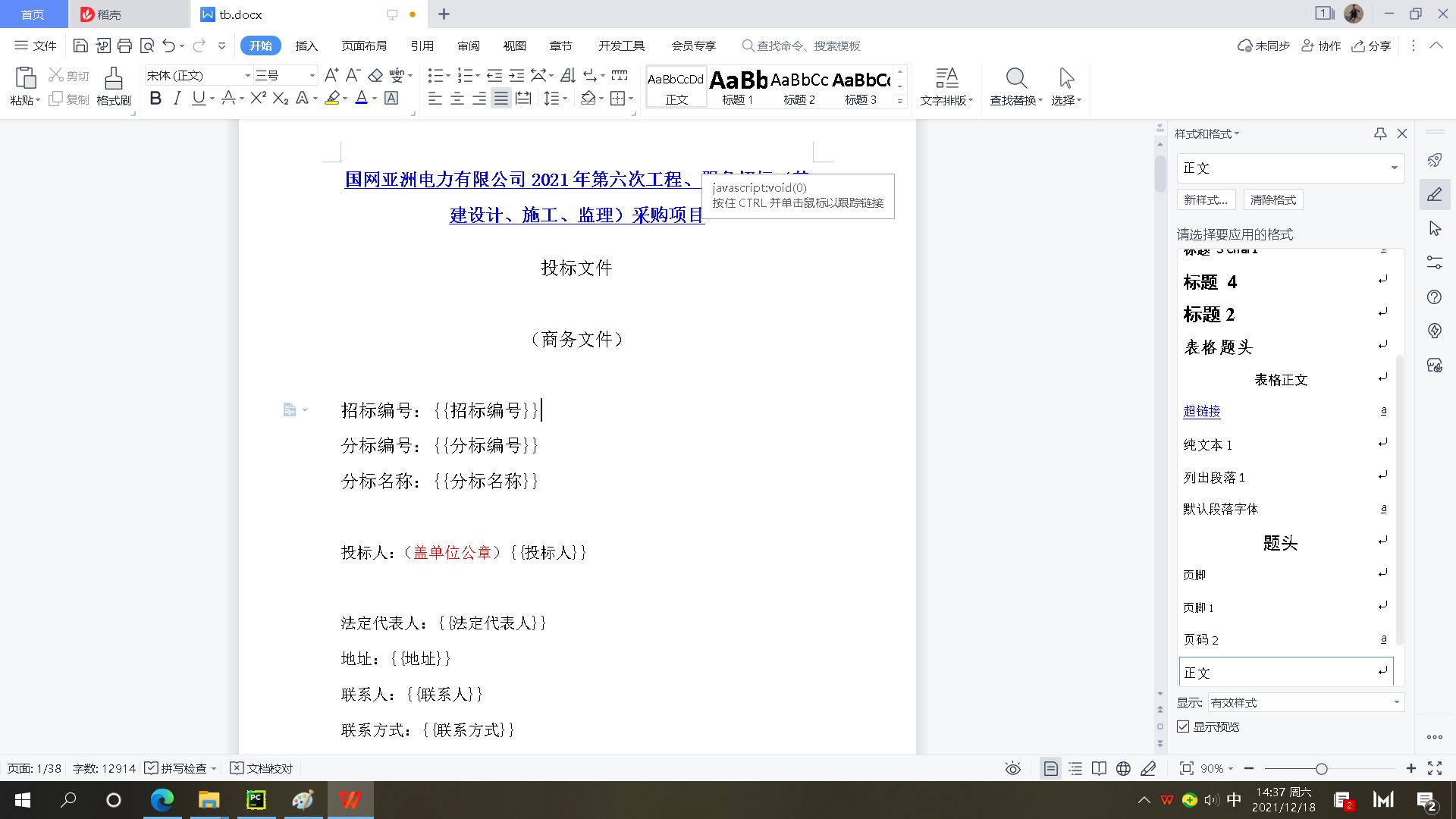Viewport: 1456px width, 819px height.
Task: Align text right
Action: [x=479, y=98]
